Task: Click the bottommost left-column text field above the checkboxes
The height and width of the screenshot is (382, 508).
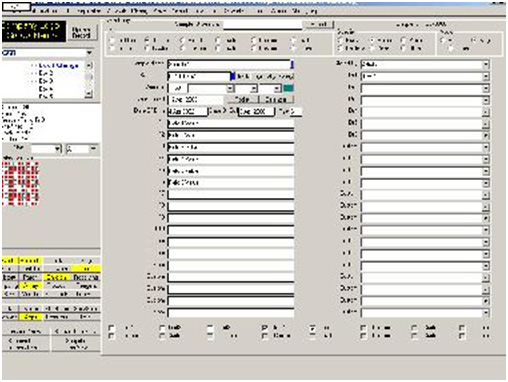Action: (x=231, y=313)
